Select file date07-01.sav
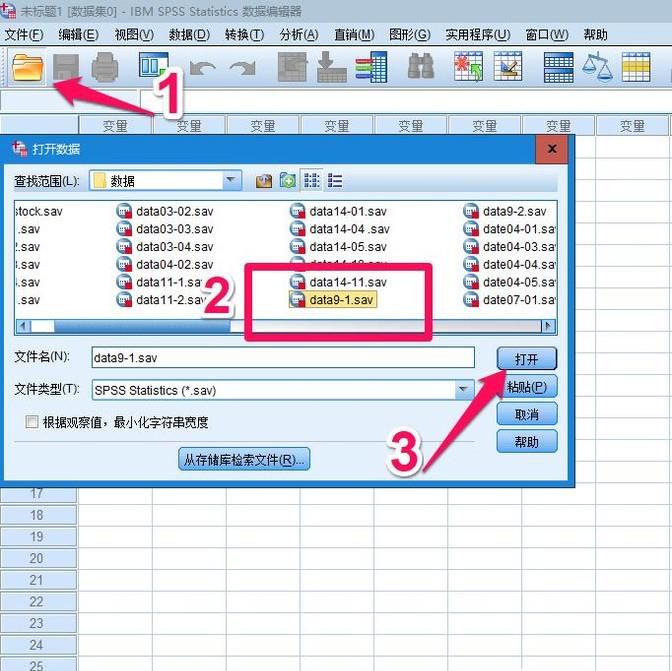This screenshot has height=671, width=672. (x=510, y=300)
